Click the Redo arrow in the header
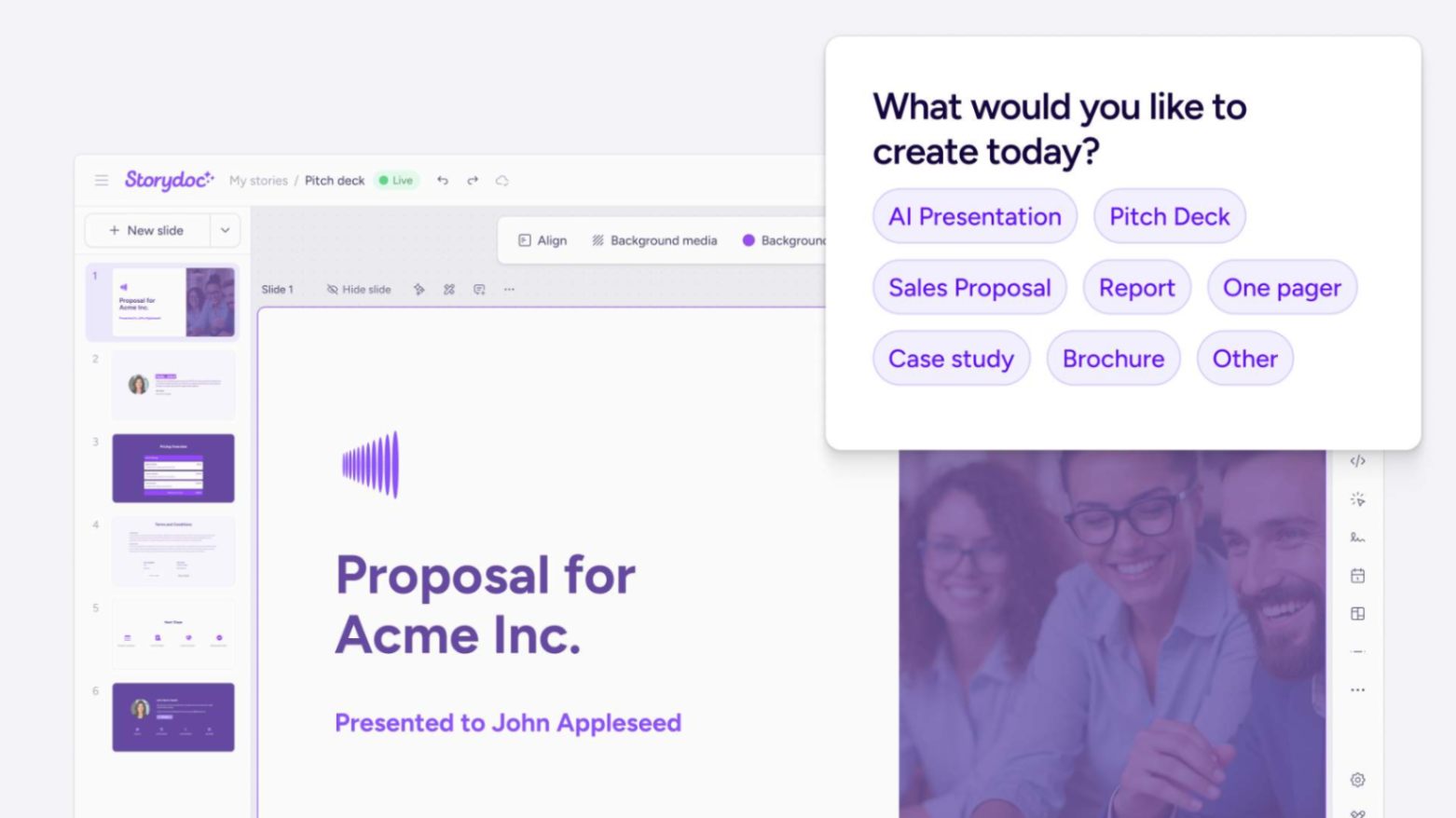 tap(473, 180)
